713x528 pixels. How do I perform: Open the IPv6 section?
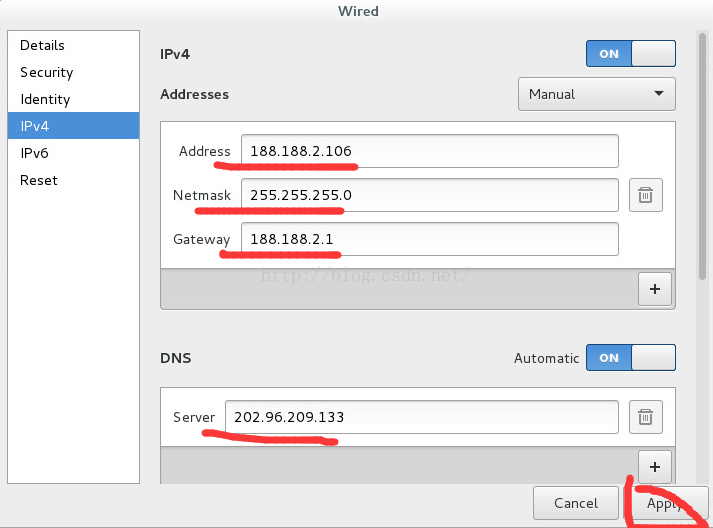(74, 153)
